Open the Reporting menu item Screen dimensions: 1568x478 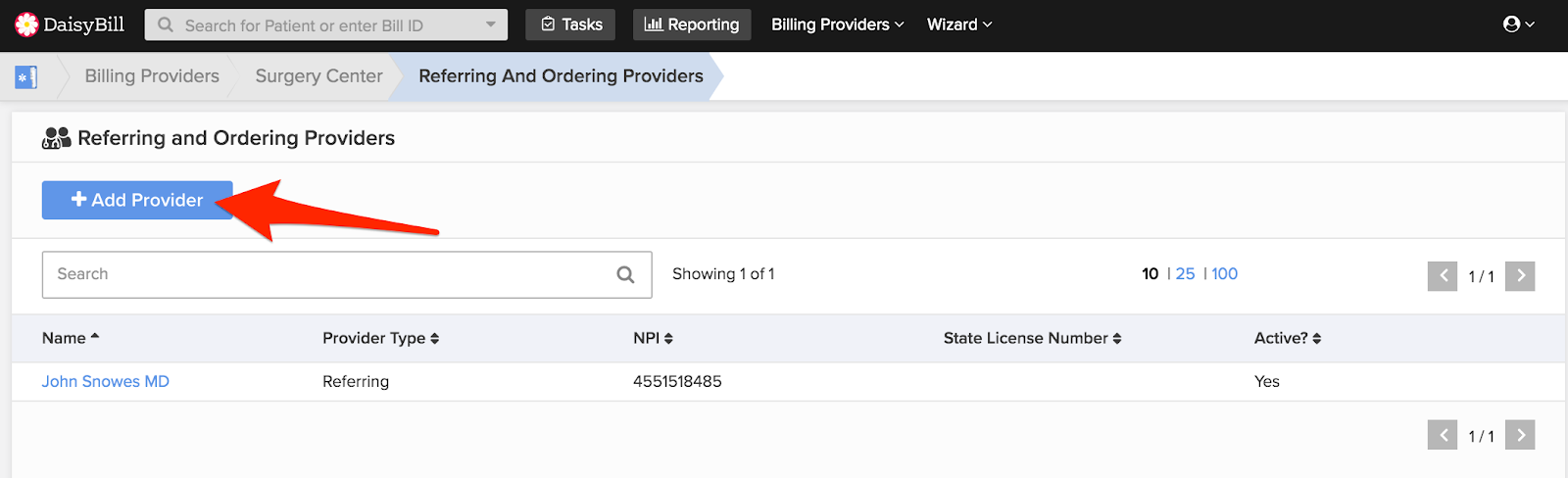coord(692,24)
